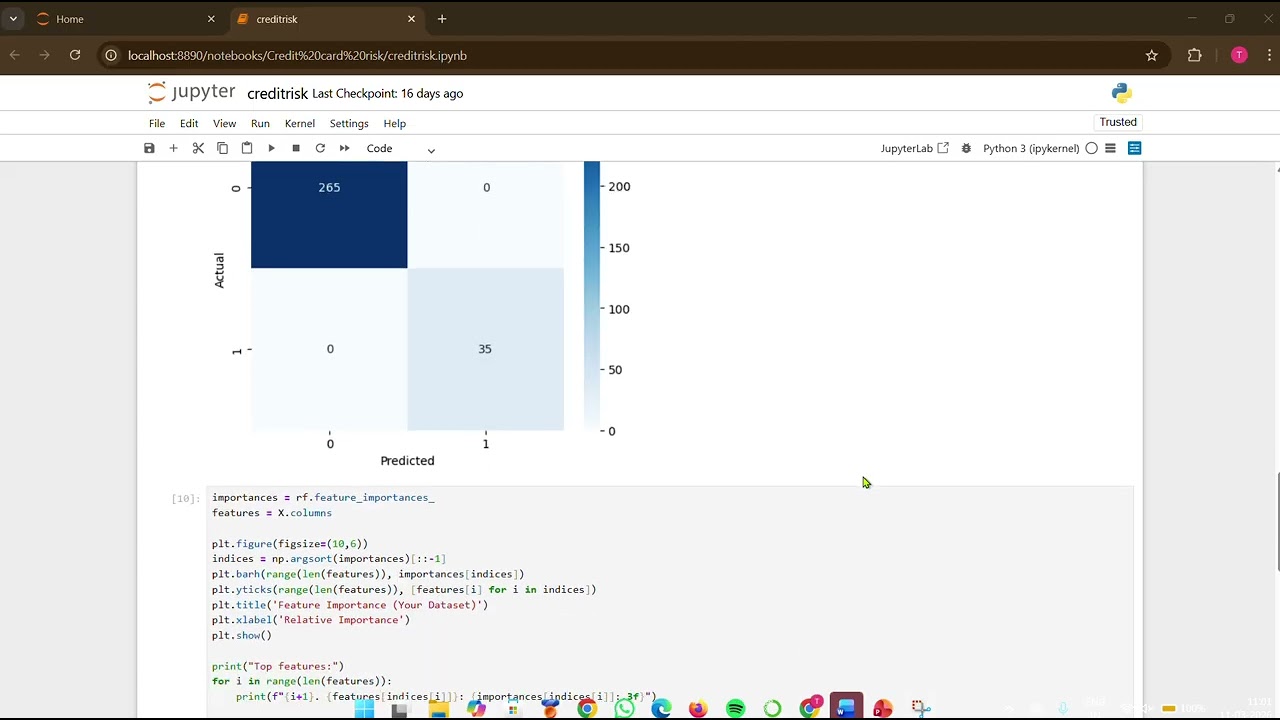1280x720 pixels.
Task: Copy the selected cell using the copy icon
Action: [x=222, y=148]
